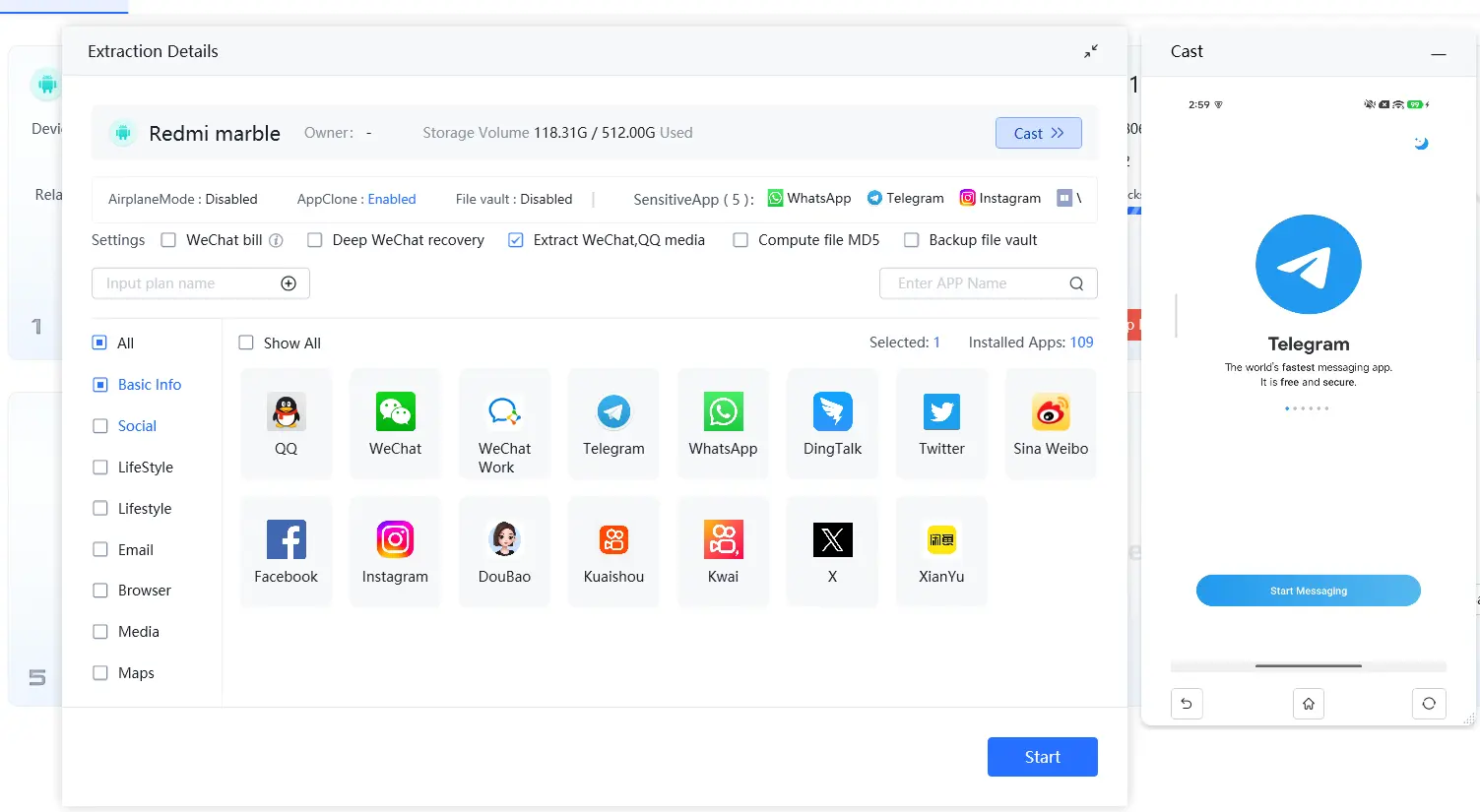Minimize the Cast panel
1480x812 pixels.
tap(1439, 53)
